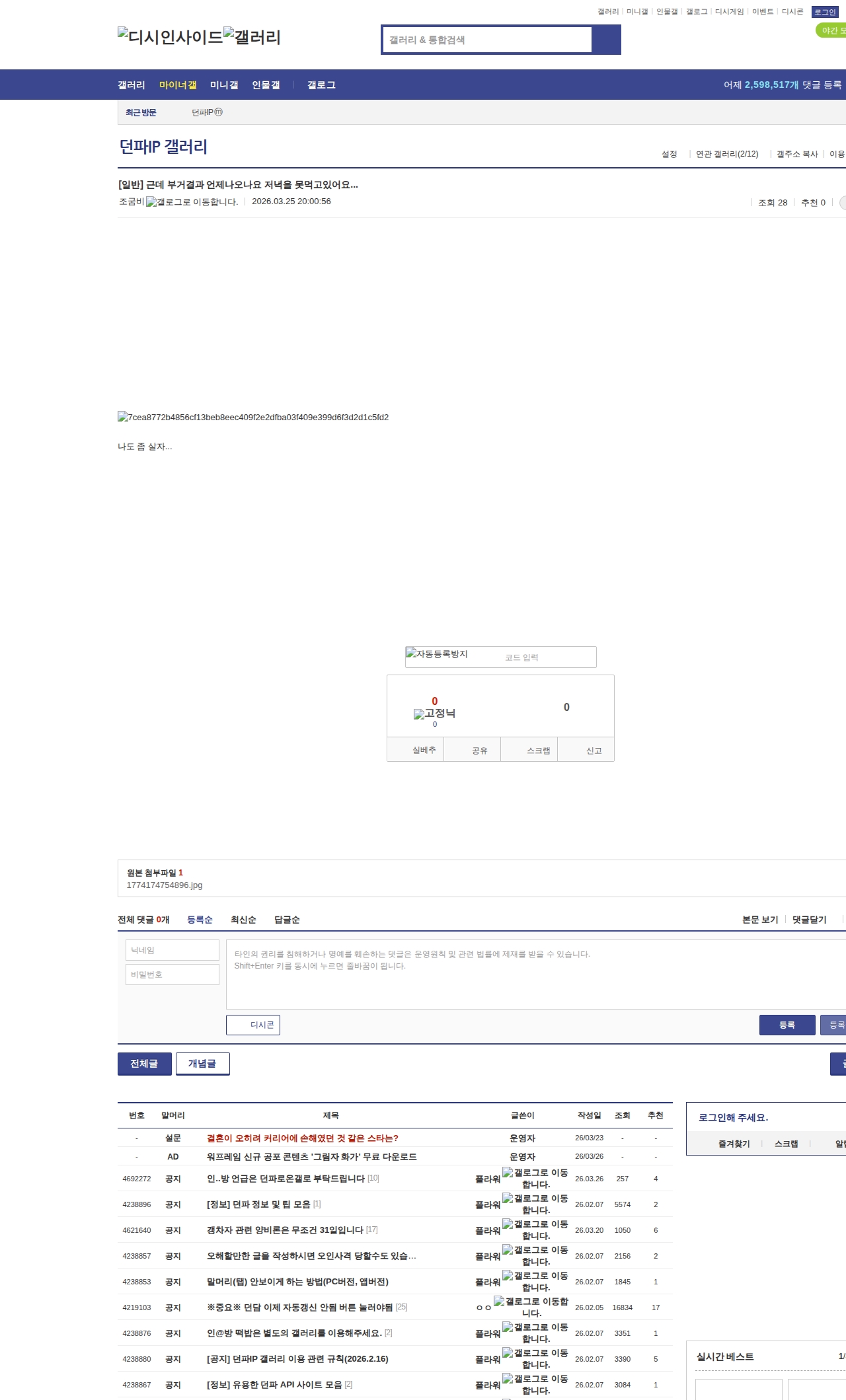Open attached file 1774174754896.jpg
Screen dimensions: 846x1400
tap(165, 885)
